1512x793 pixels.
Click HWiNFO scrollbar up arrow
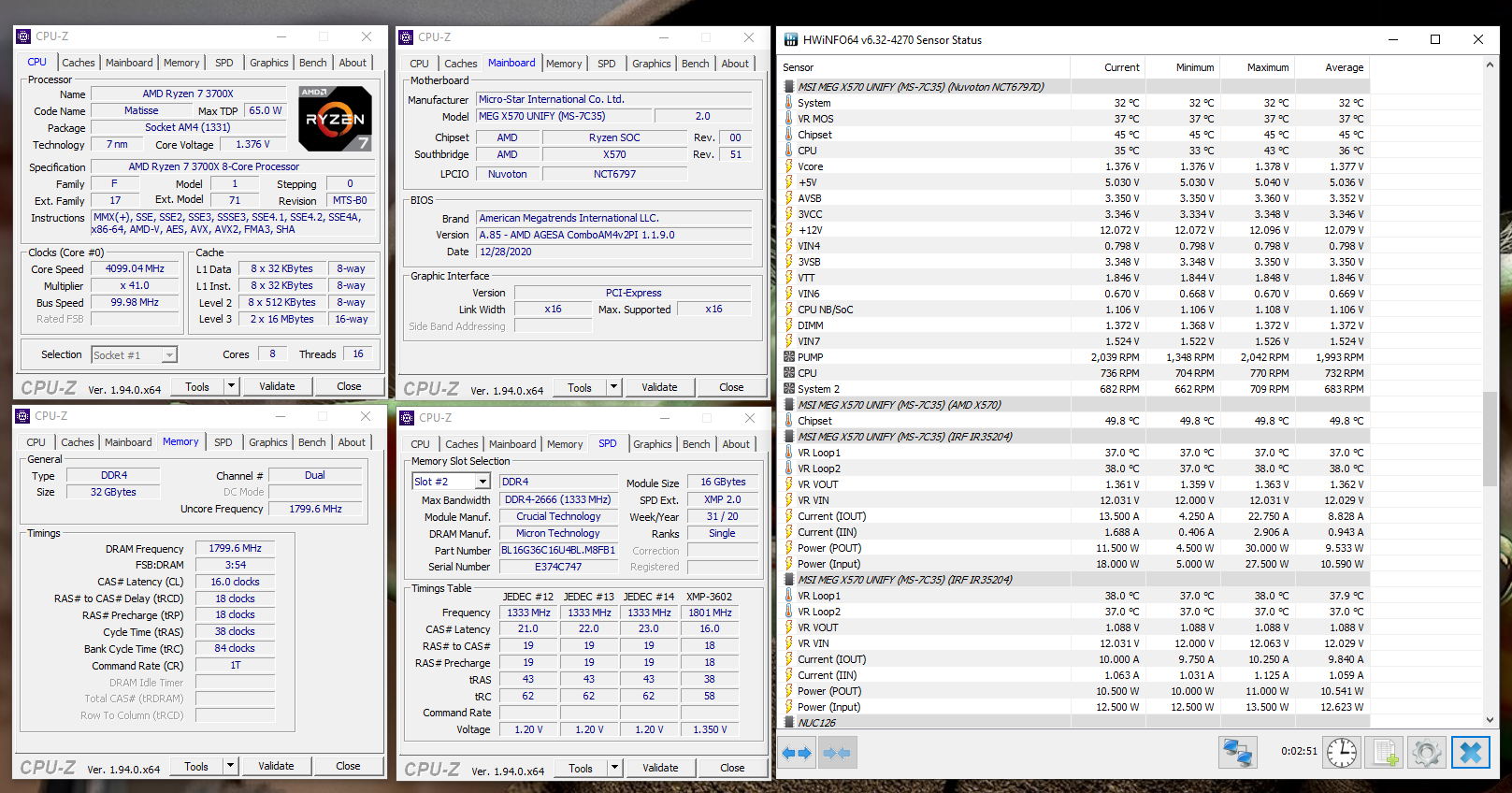[x=1490, y=65]
